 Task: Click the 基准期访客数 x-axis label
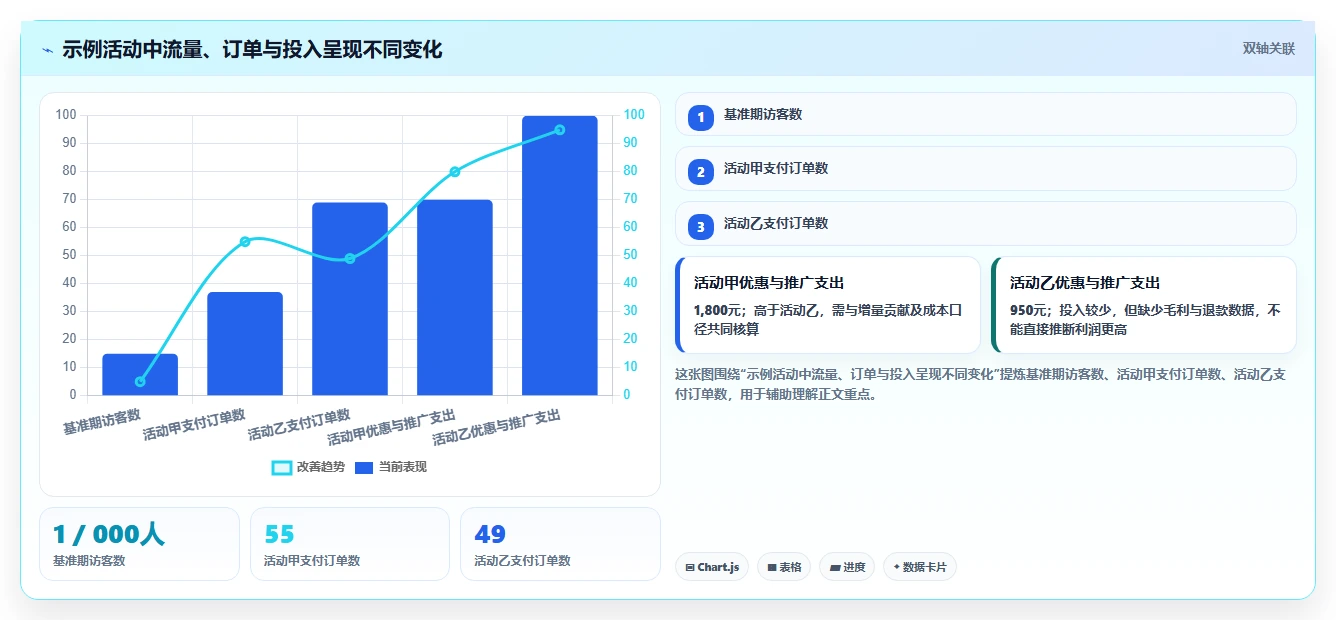(102, 421)
